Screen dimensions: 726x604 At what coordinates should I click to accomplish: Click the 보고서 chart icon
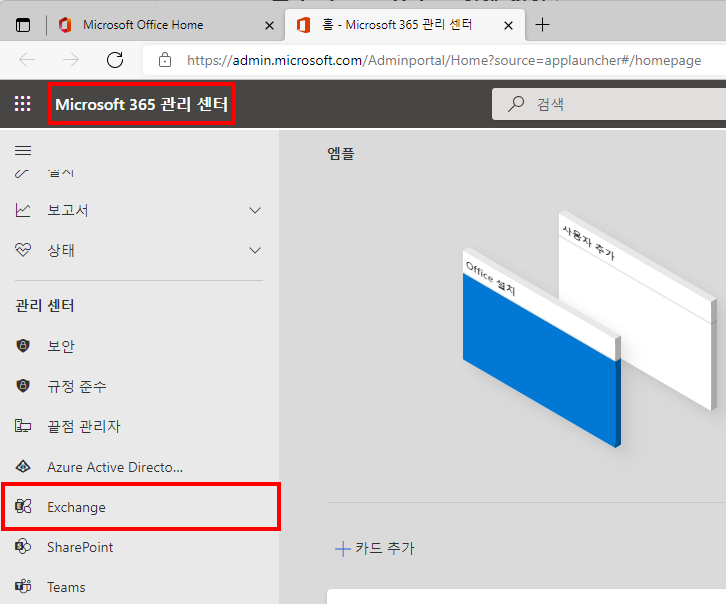coord(23,210)
